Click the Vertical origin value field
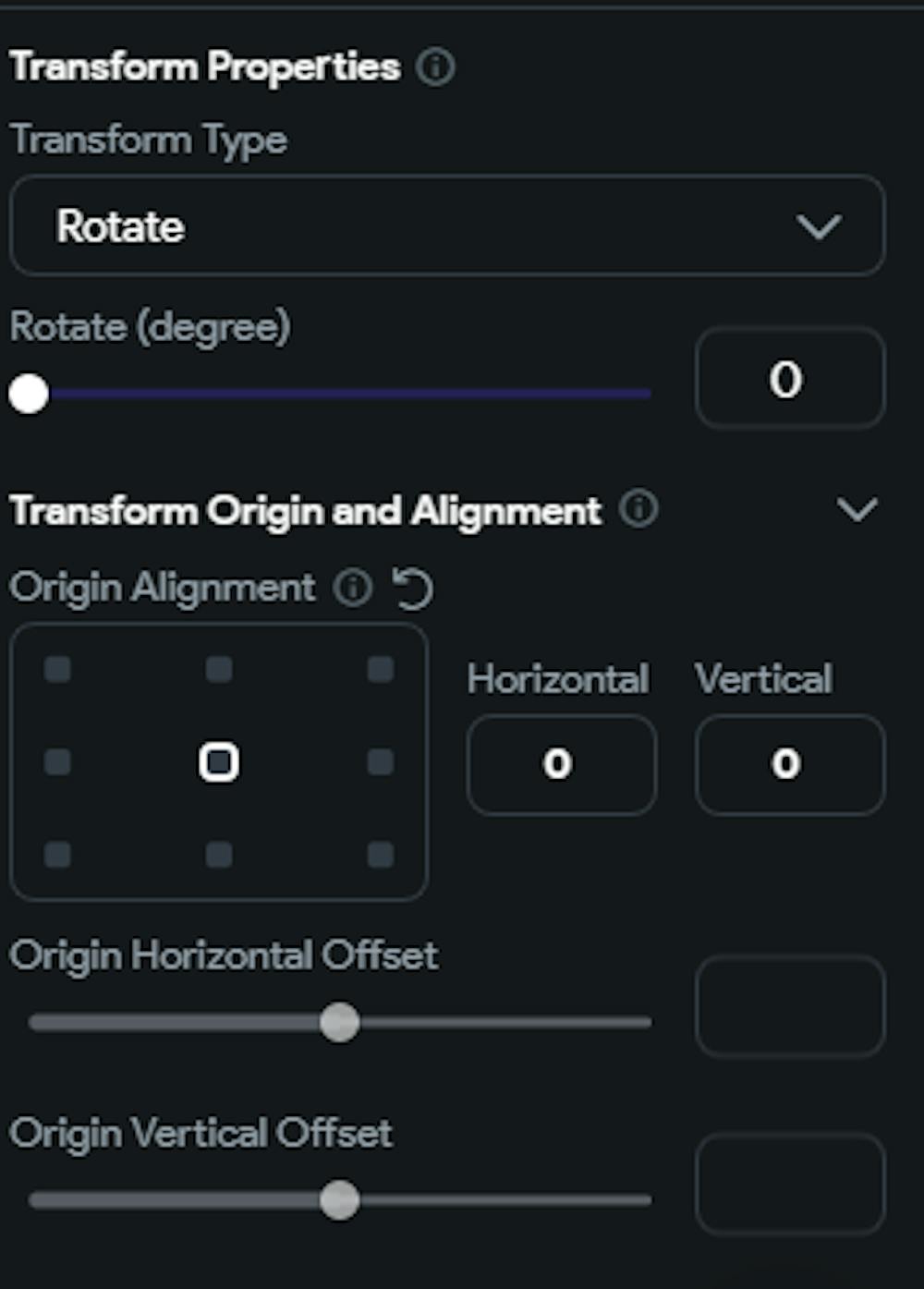Image resolution: width=924 pixels, height=1289 pixels. [x=788, y=764]
